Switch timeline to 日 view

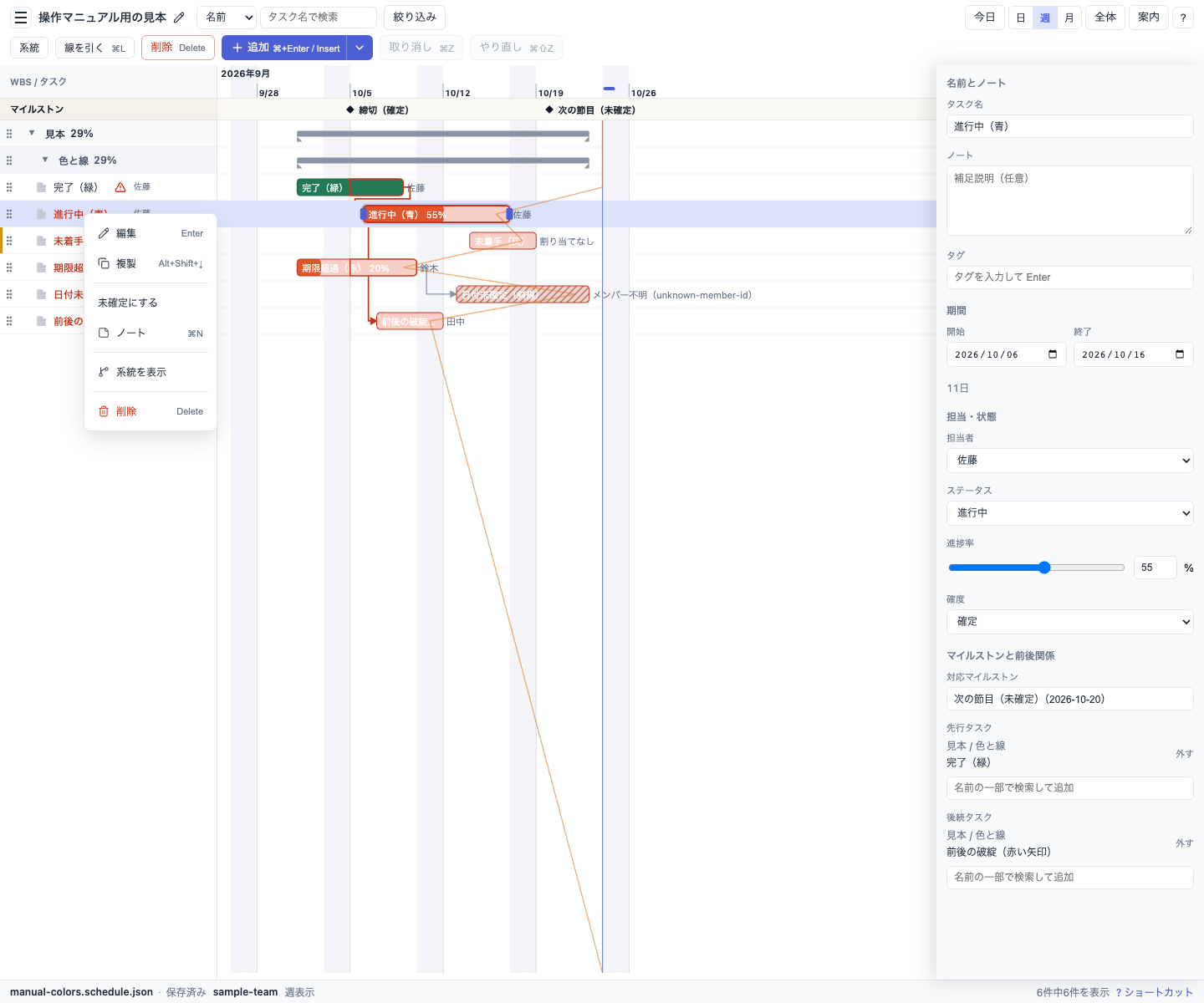tap(1021, 18)
